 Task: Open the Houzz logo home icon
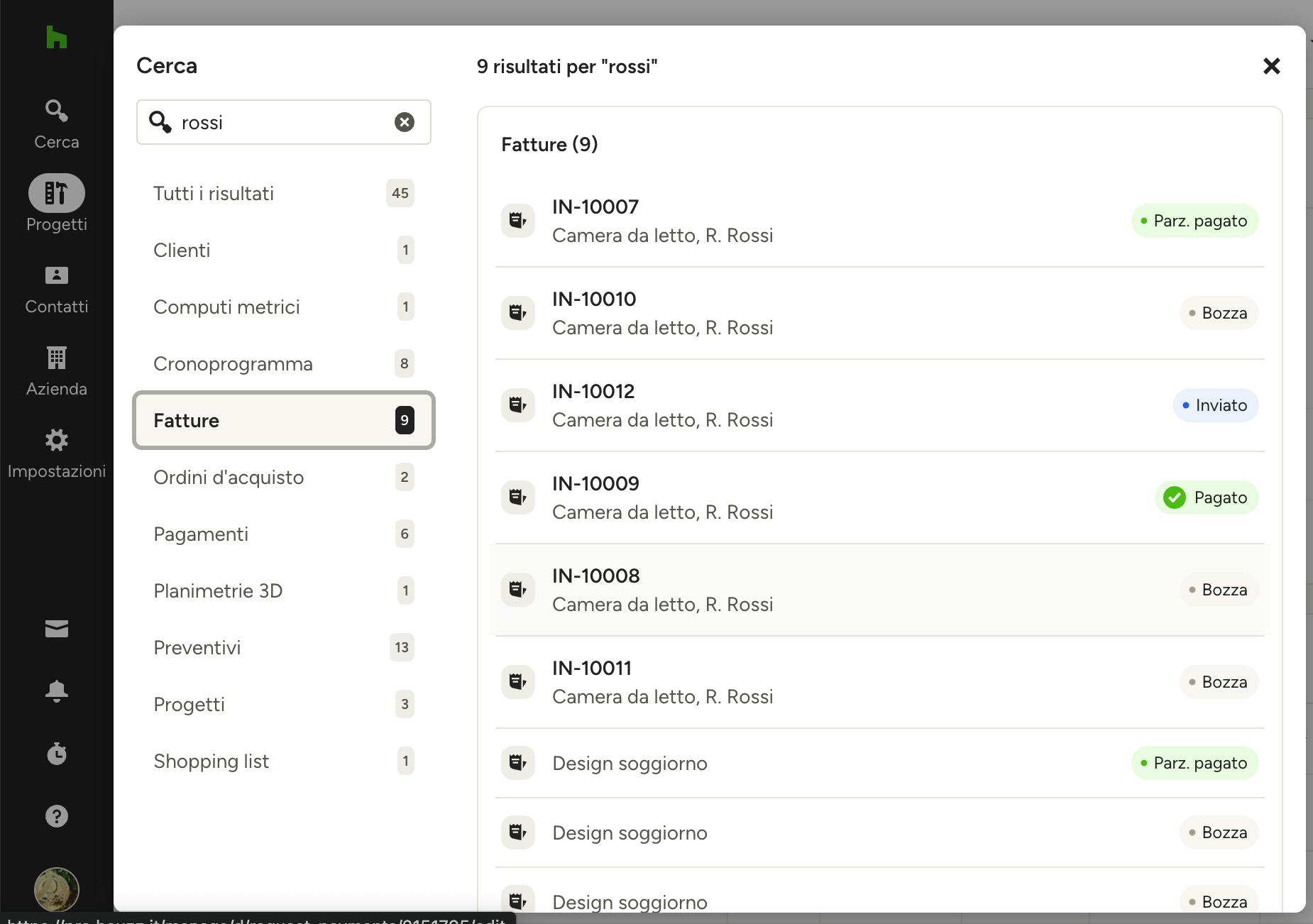tap(56, 37)
